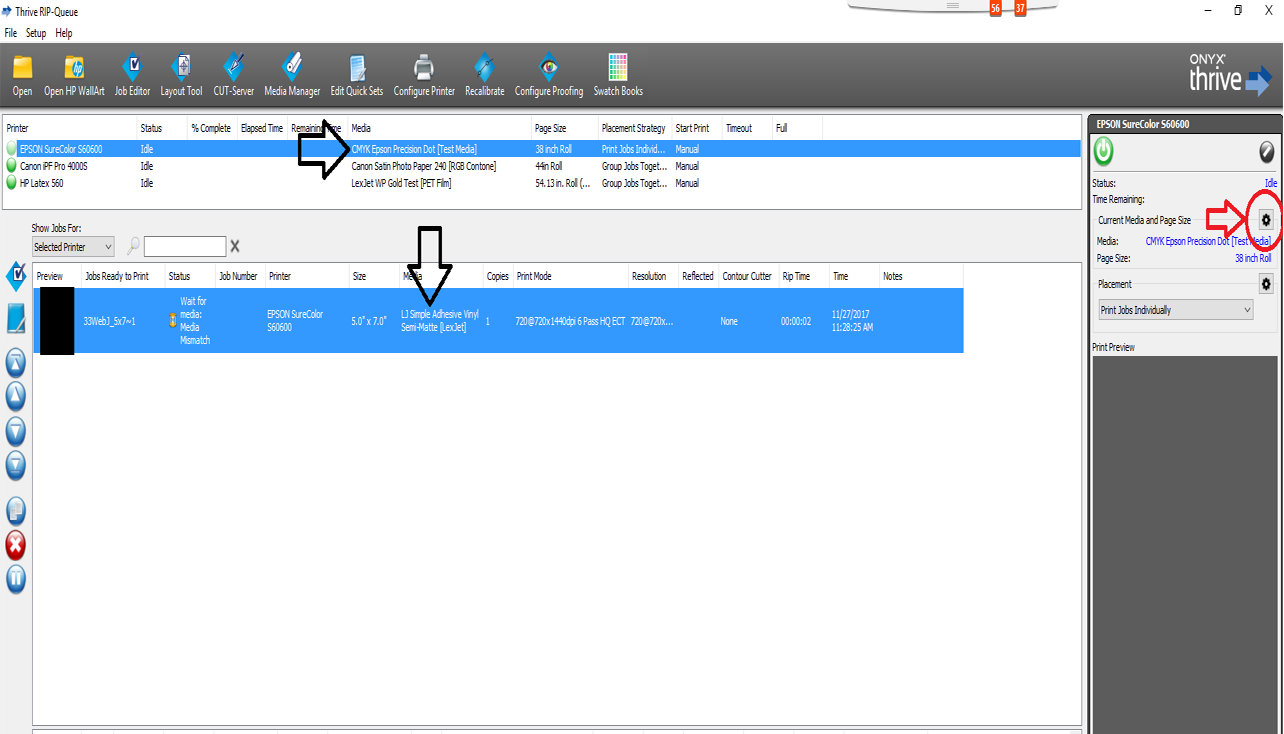Open the Setup menu
The image size is (1284, 734).
(x=36, y=33)
